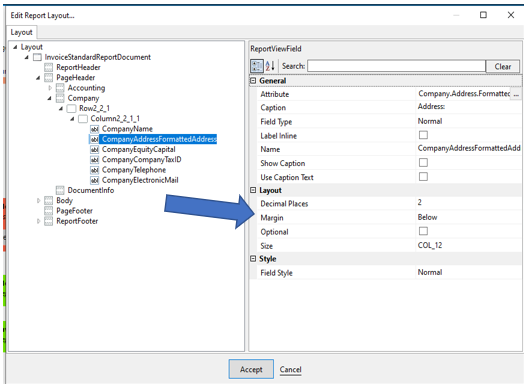Select the CompanyEquityCapital tree item

pos(138,149)
